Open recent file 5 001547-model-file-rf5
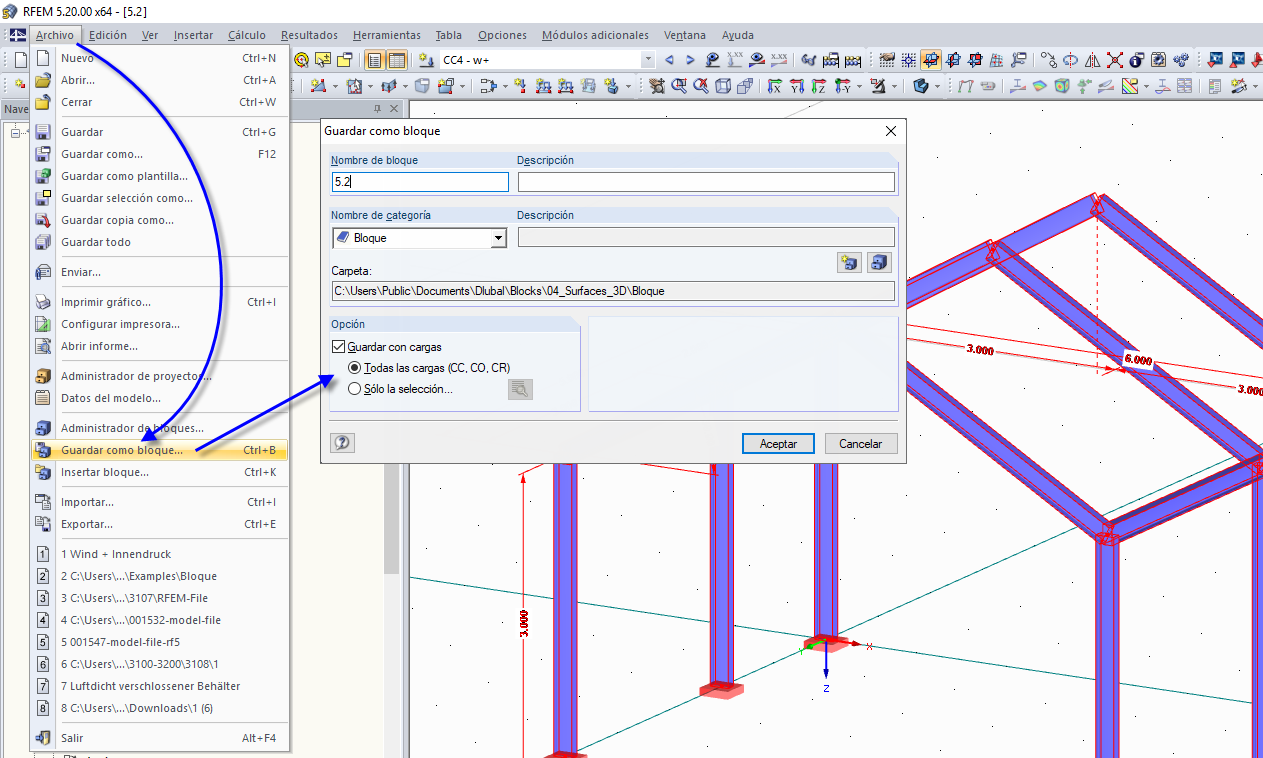1263x758 pixels. click(x=160, y=642)
